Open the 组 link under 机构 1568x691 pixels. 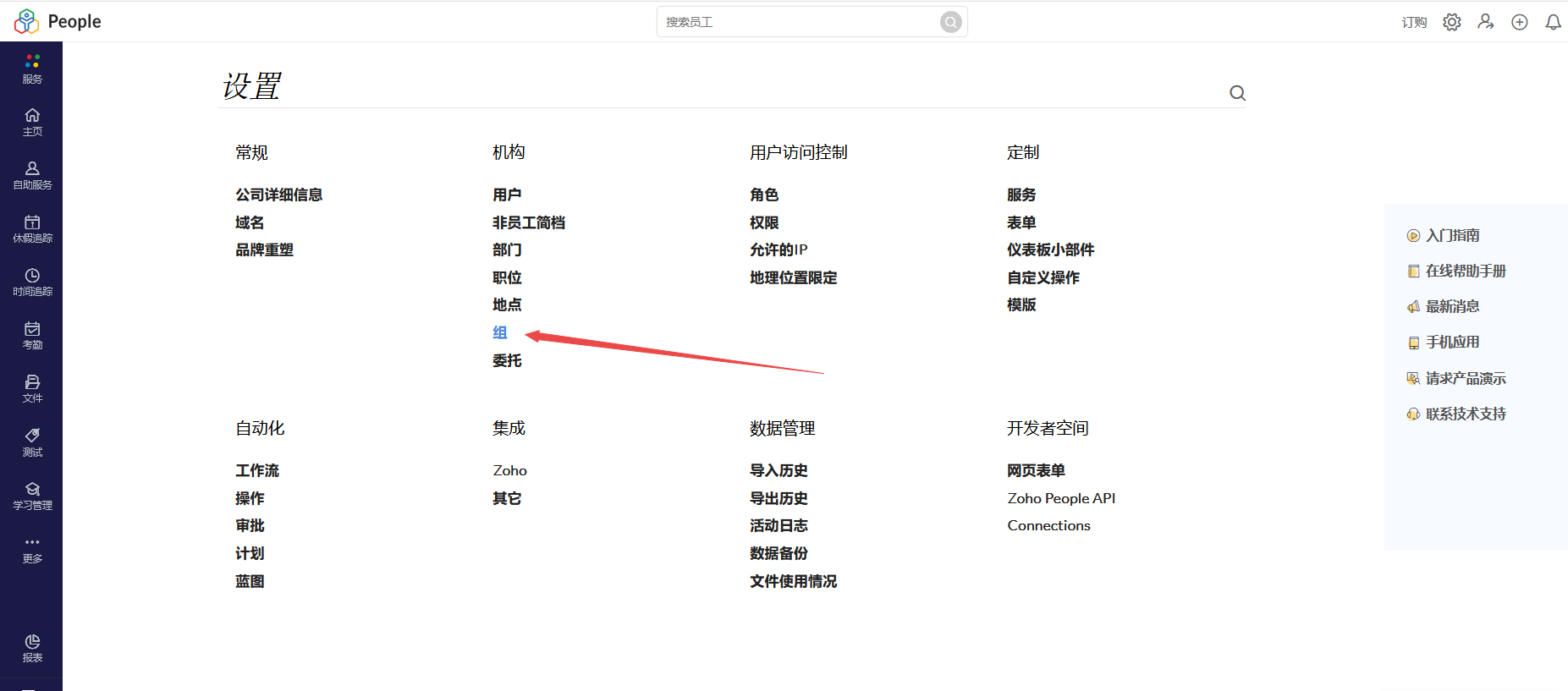[x=500, y=332]
